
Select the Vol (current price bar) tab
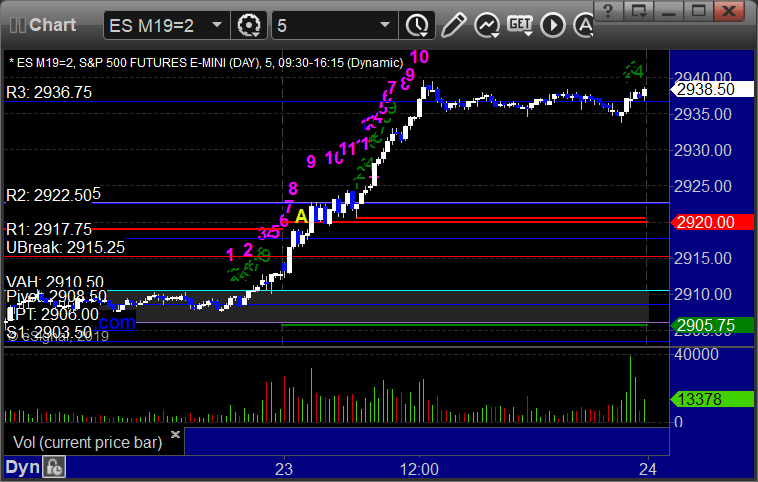[86, 441]
